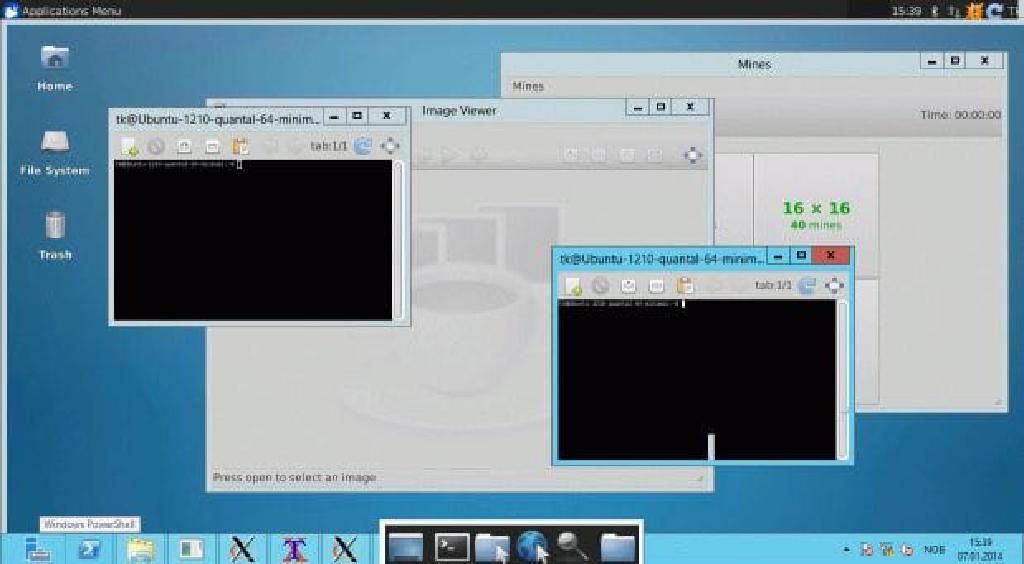This screenshot has height=564, width=1024.
Task: Select the 16 × 16 40 mines board
Action: tap(816, 215)
